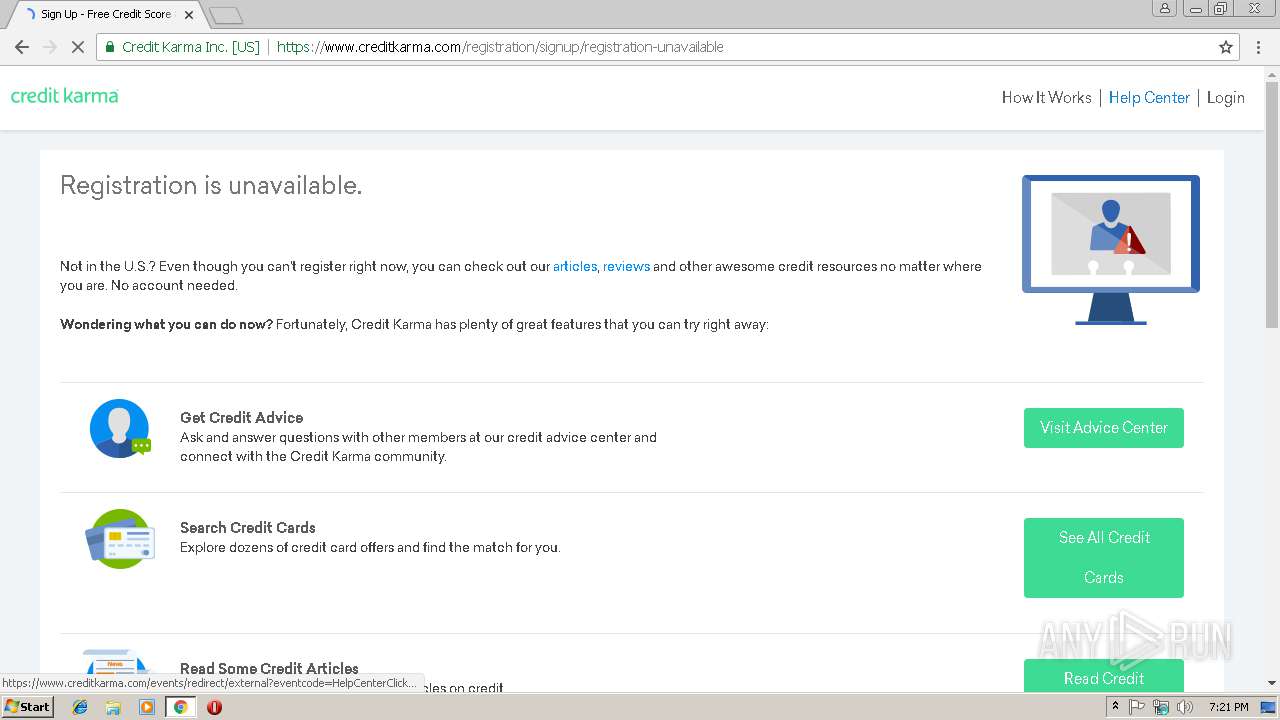Click the Get Credit Advice avatar icon
Viewport: 1280px width, 720px height.
[120, 428]
